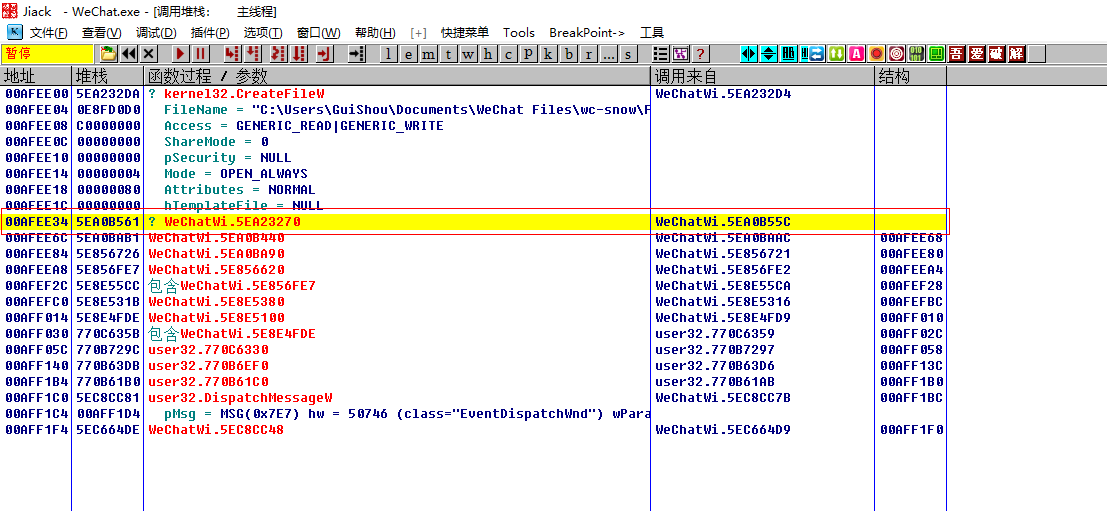Click the 结构 column header
Image resolution: width=1107 pixels, height=511 pixels.
pyautogui.click(x=911, y=76)
